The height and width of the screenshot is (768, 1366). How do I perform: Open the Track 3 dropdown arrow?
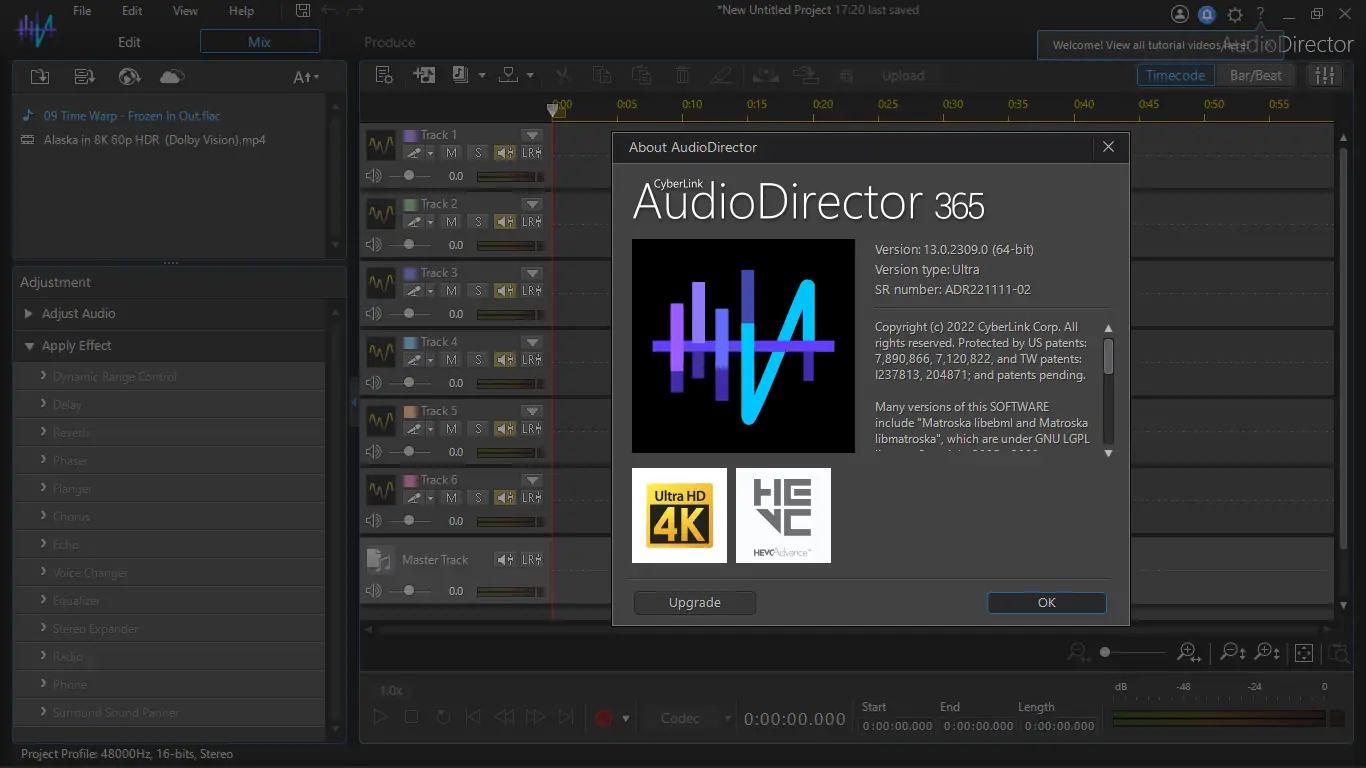point(532,273)
